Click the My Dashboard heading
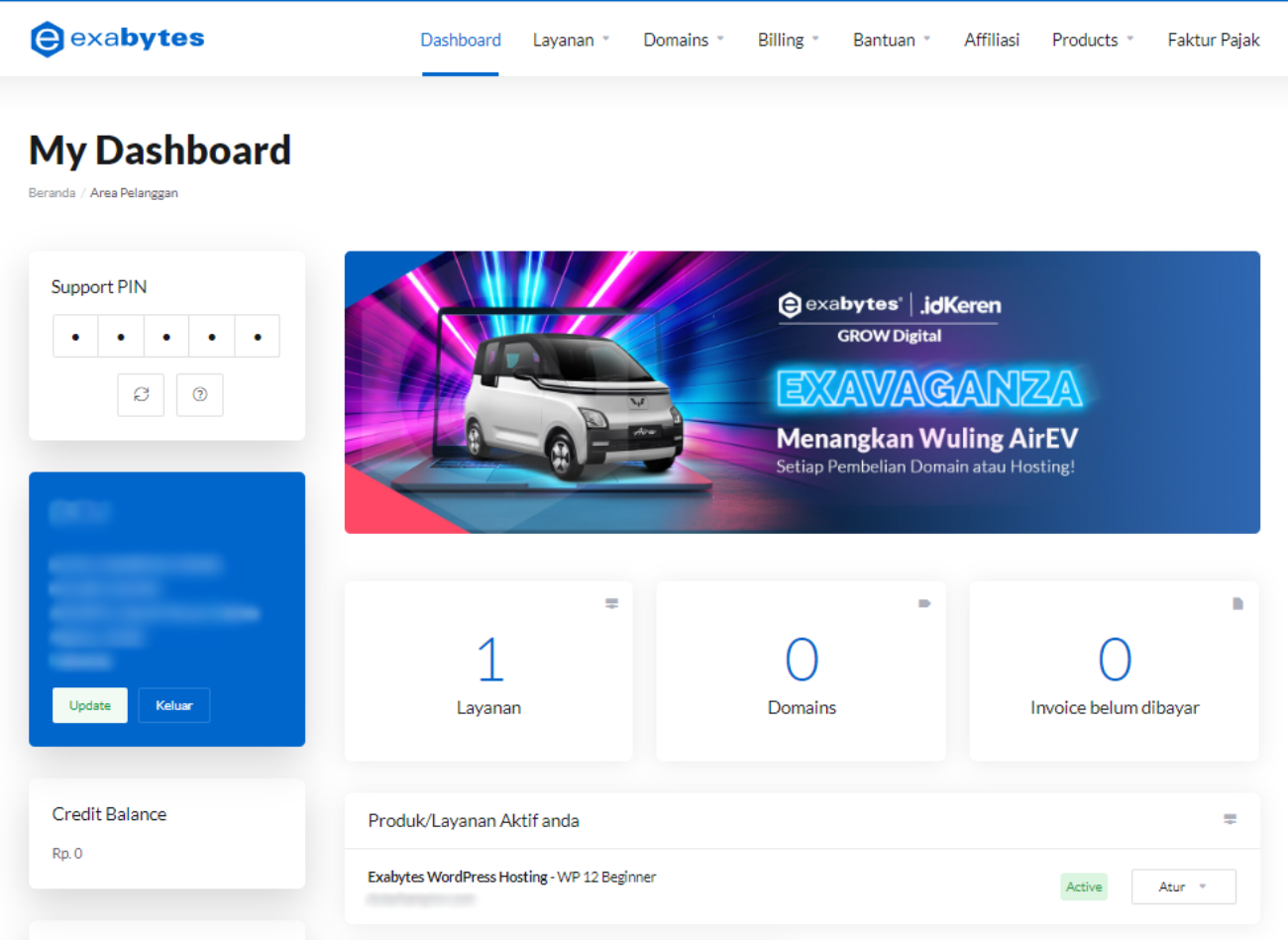The width and height of the screenshot is (1288, 940). pos(160,151)
